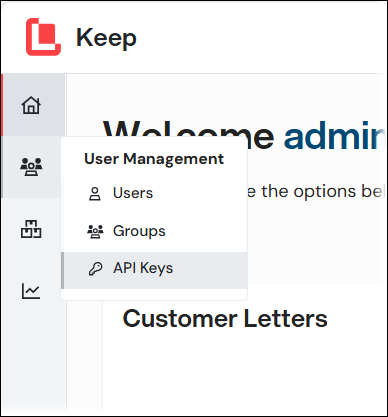The height and width of the screenshot is (417, 388).
Task: Click the person icon beside Users
Action: pyautogui.click(x=95, y=194)
